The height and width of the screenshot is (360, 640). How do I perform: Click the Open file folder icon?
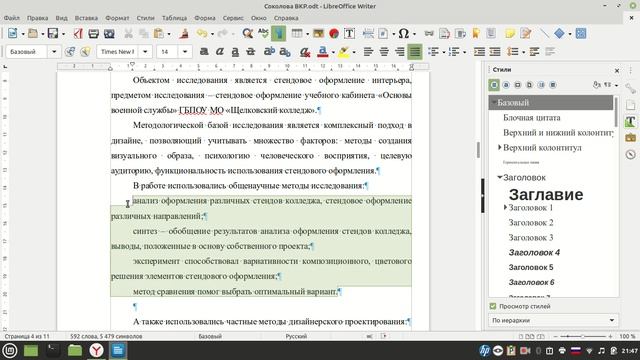point(33,33)
